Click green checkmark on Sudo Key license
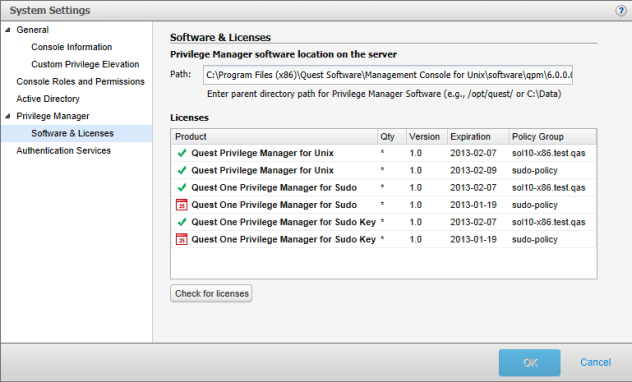 click(x=182, y=222)
